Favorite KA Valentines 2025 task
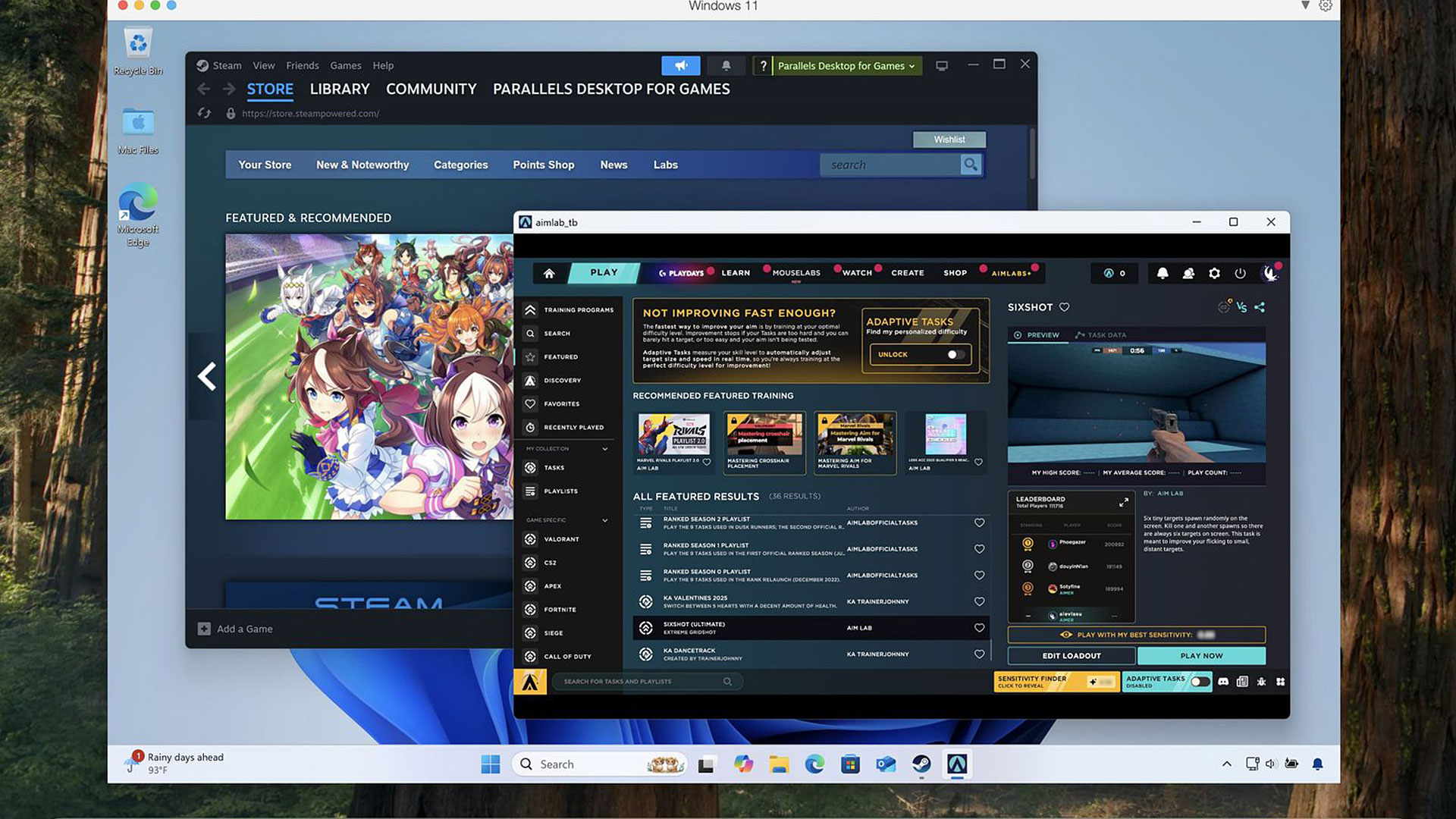 979,602
